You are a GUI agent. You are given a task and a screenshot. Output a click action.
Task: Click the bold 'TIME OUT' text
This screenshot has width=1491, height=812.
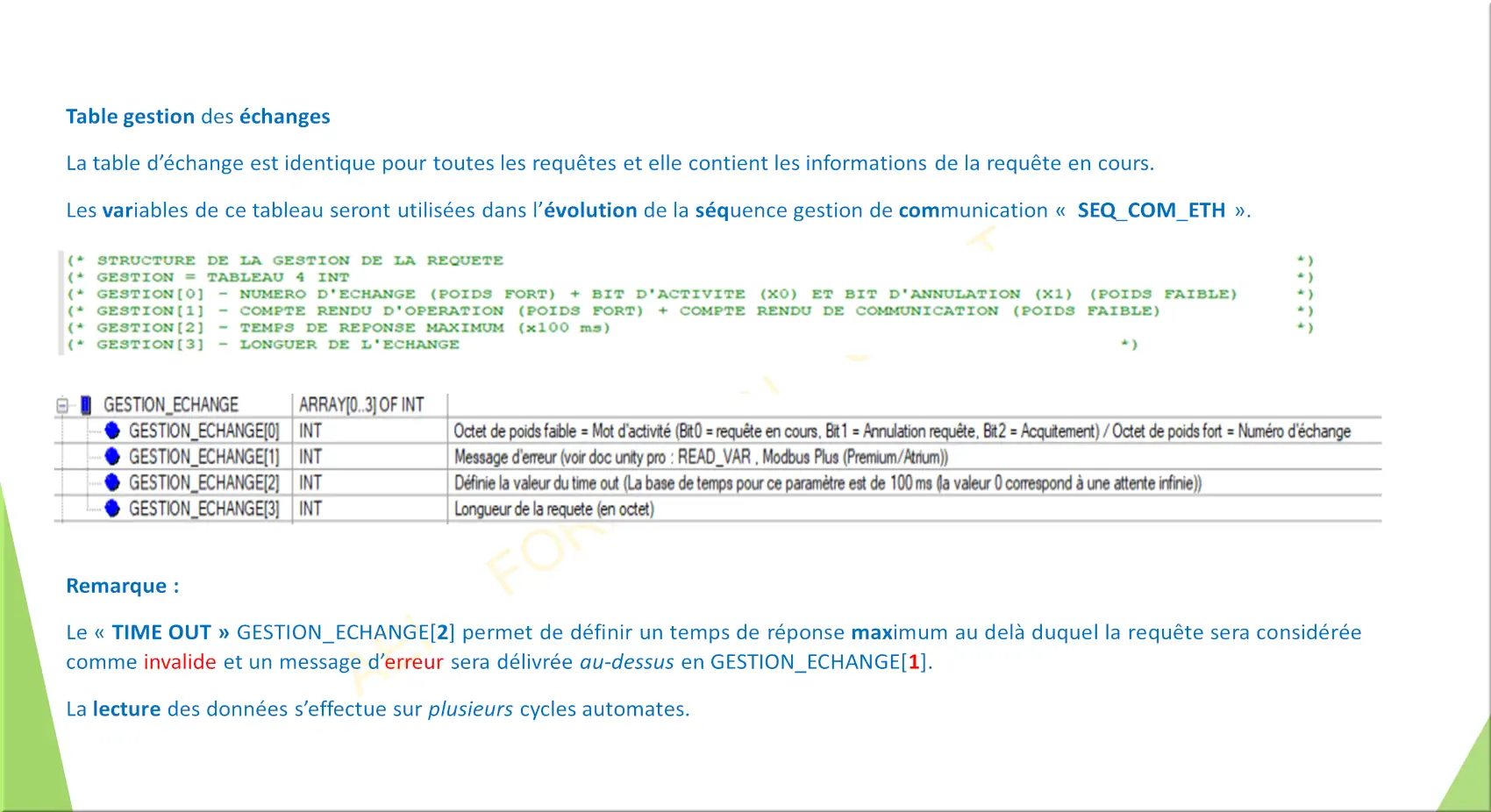coord(161,632)
